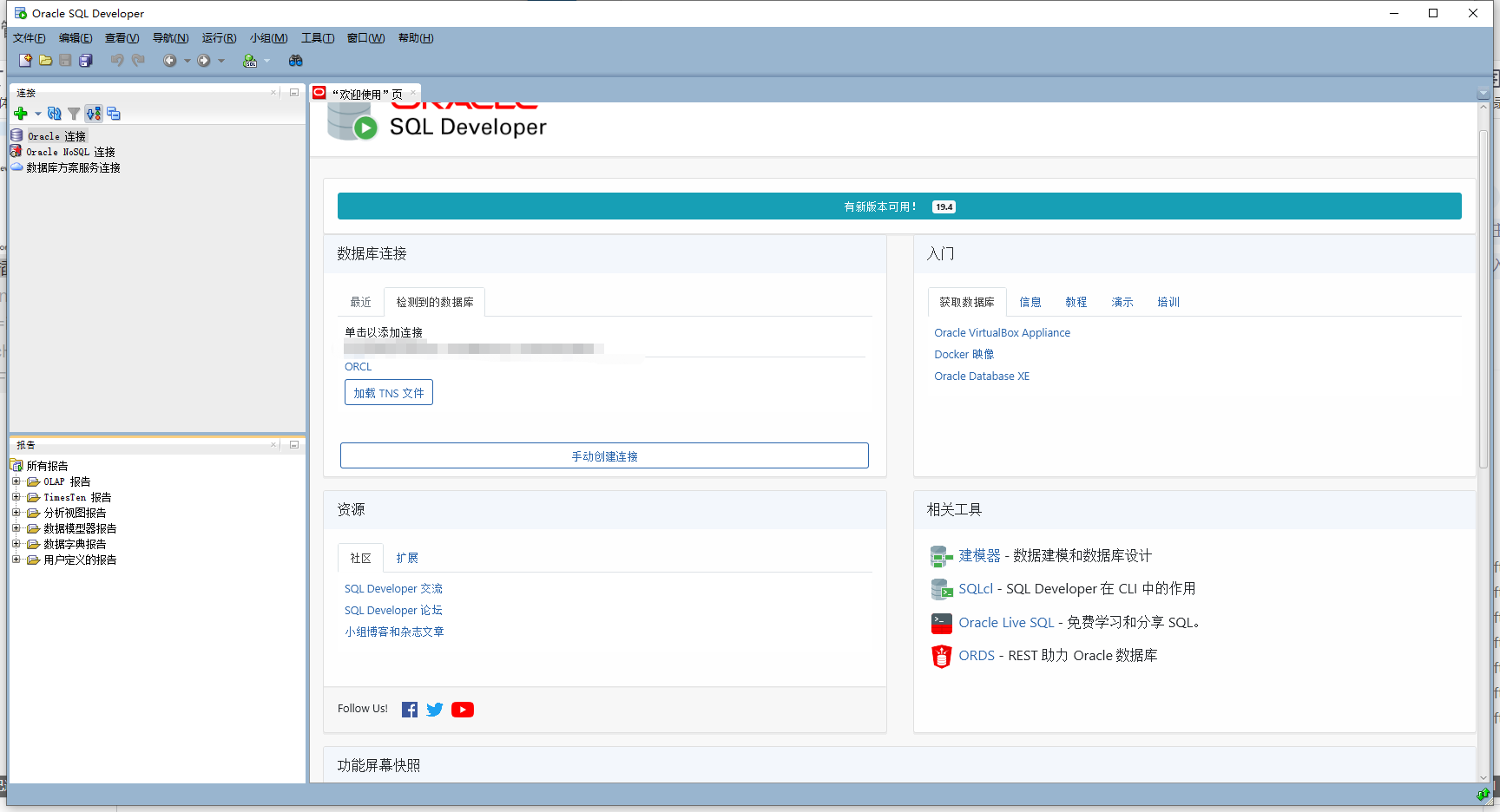The height and width of the screenshot is (812, 1500).
Task: Open the Oracle Database XE link
Action: 982,377
